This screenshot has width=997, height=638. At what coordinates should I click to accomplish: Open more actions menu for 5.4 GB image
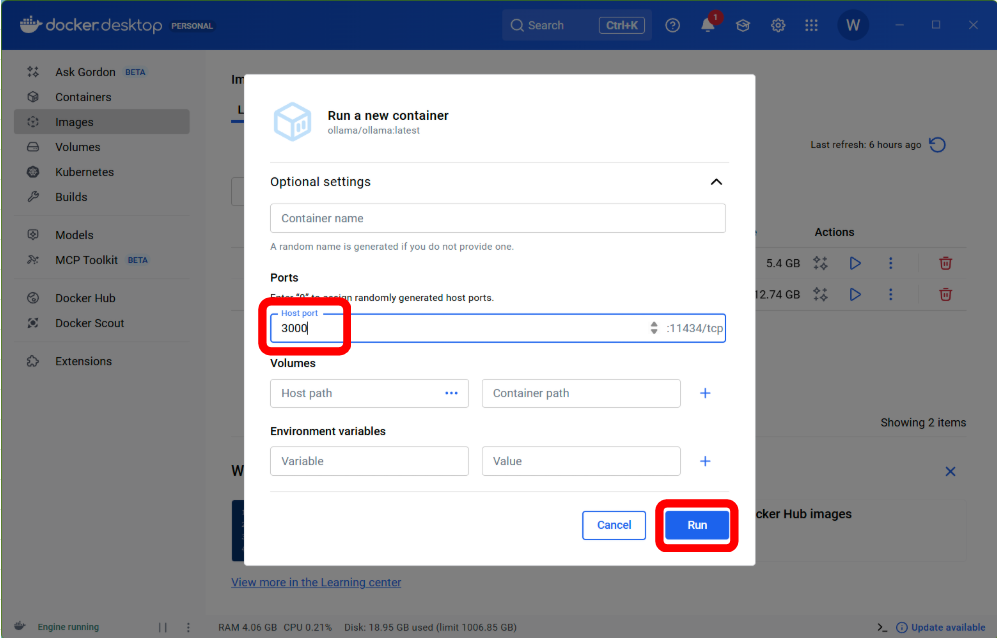[890, 264]
